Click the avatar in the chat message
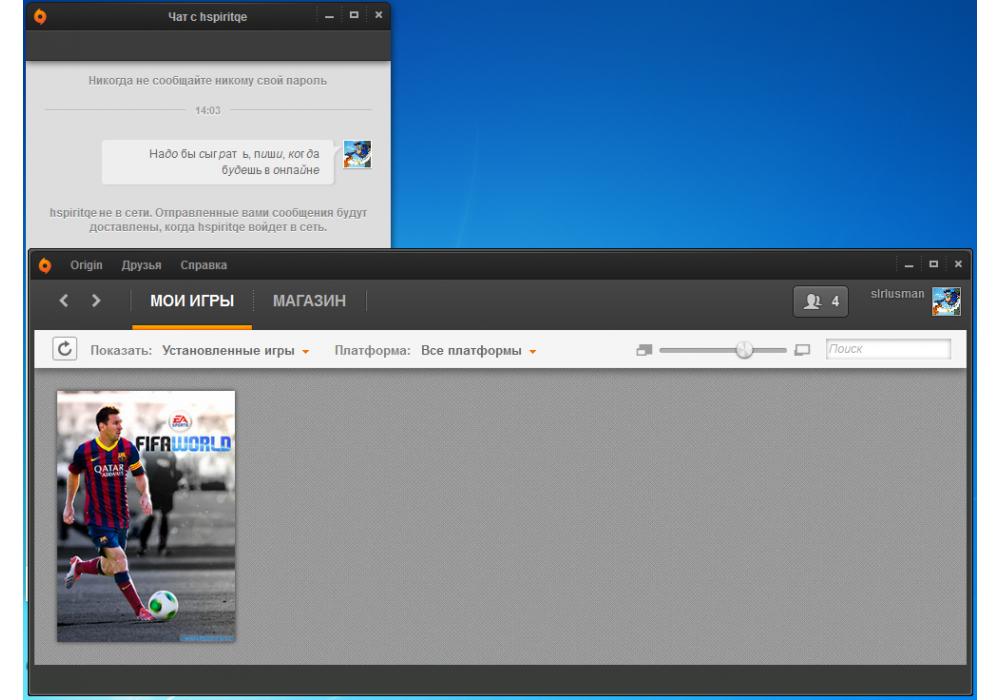This screenshot has height=700, width=1000. tap(357, 154)
